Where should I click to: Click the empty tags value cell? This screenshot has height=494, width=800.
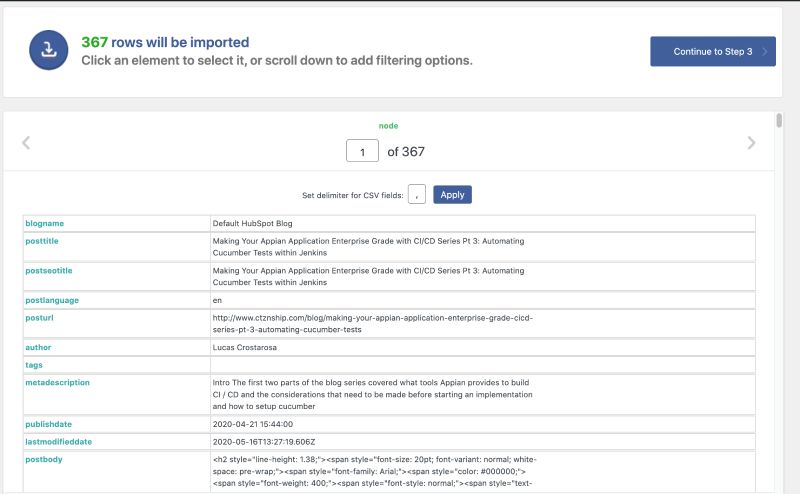tap(483, 365)
